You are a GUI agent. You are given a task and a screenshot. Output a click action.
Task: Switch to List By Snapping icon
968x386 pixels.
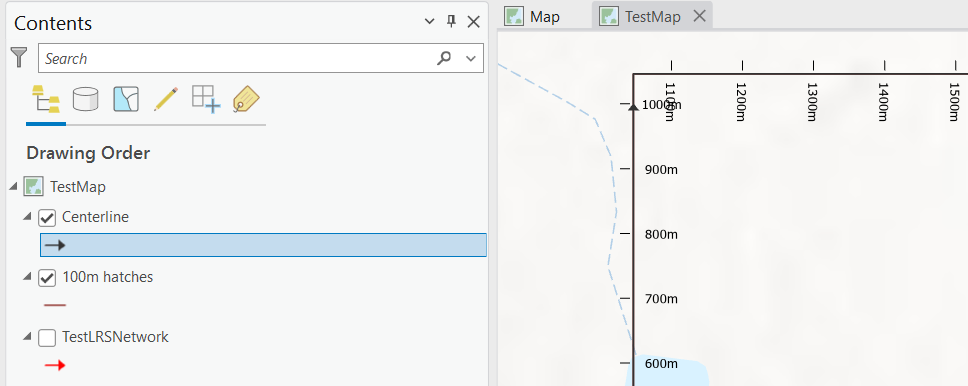pyautogui.click(x=206, y=99)
